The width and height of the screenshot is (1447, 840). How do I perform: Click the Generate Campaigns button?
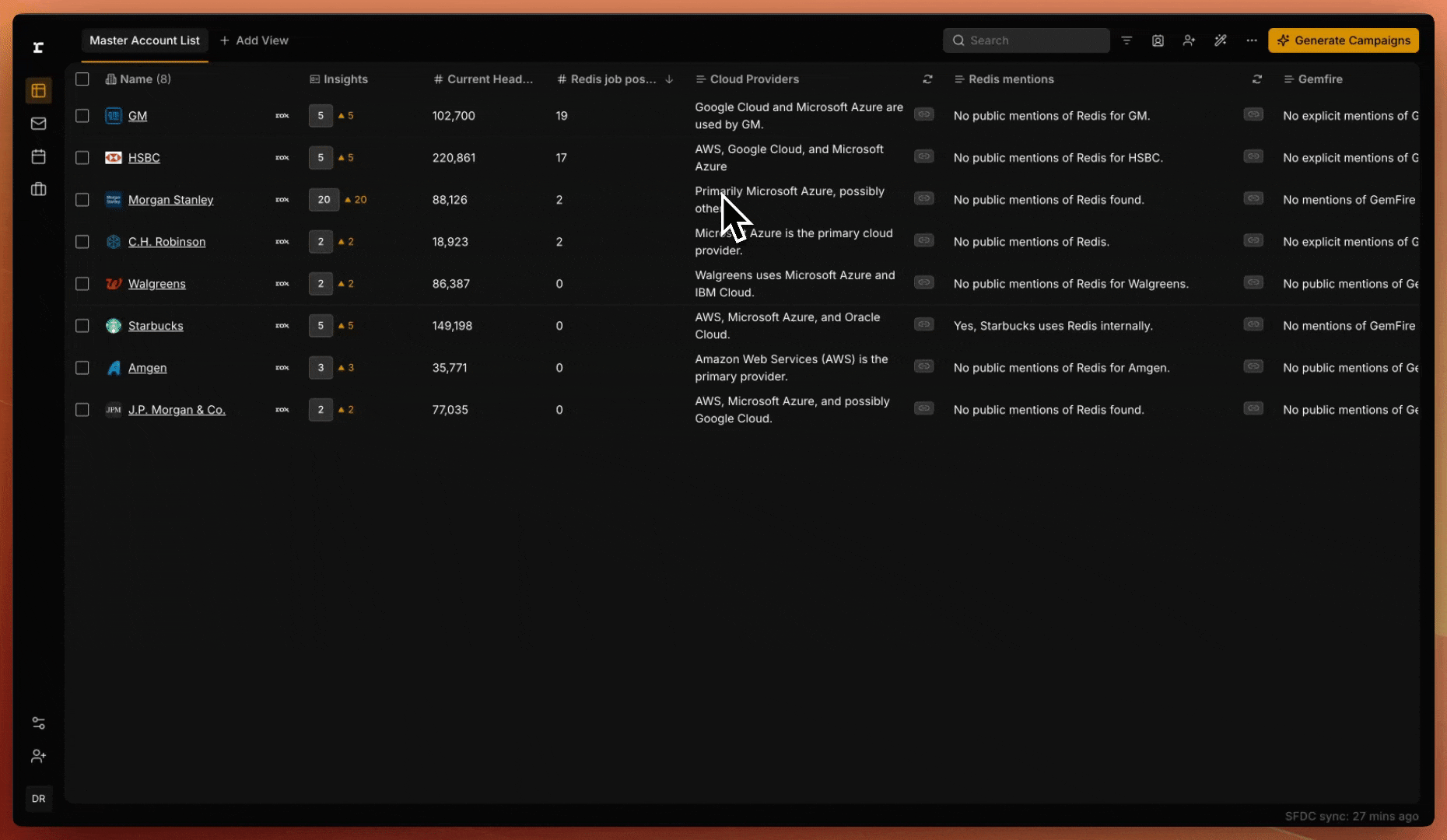pyautogui.click(x=1344, y=40)
